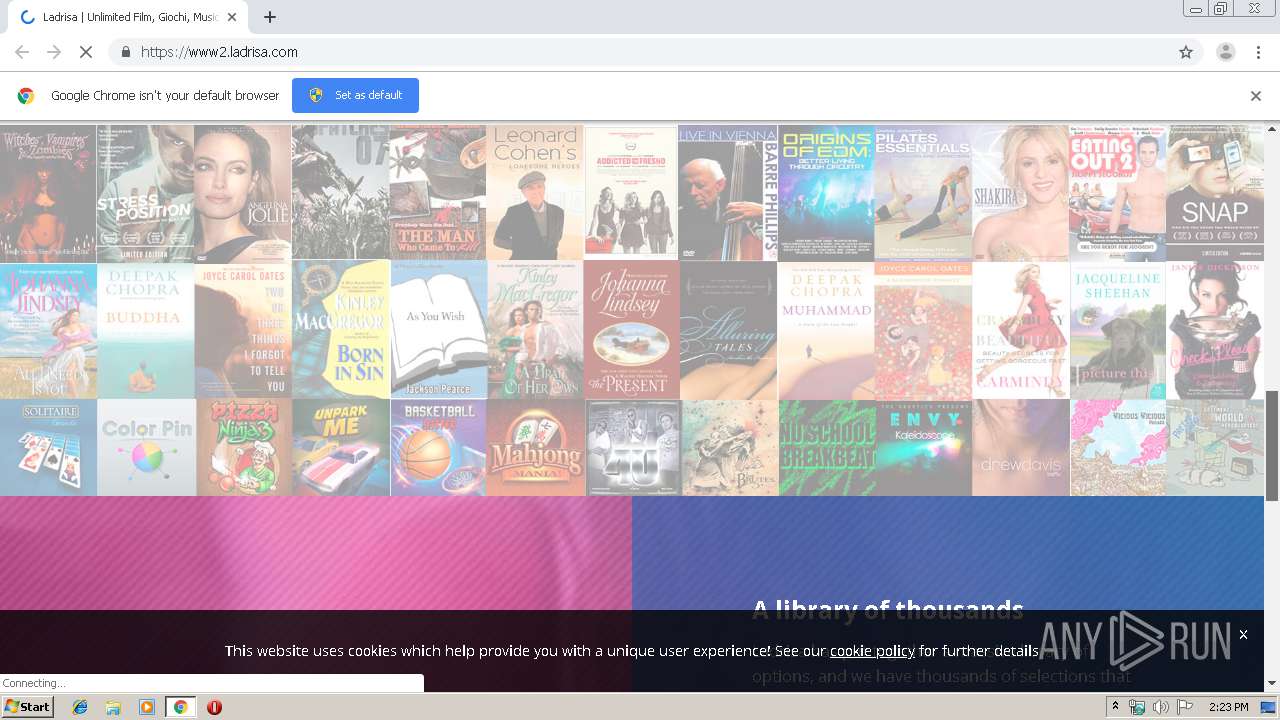Open the Jacqueline Sheehan book cover

coord(1117,331)
